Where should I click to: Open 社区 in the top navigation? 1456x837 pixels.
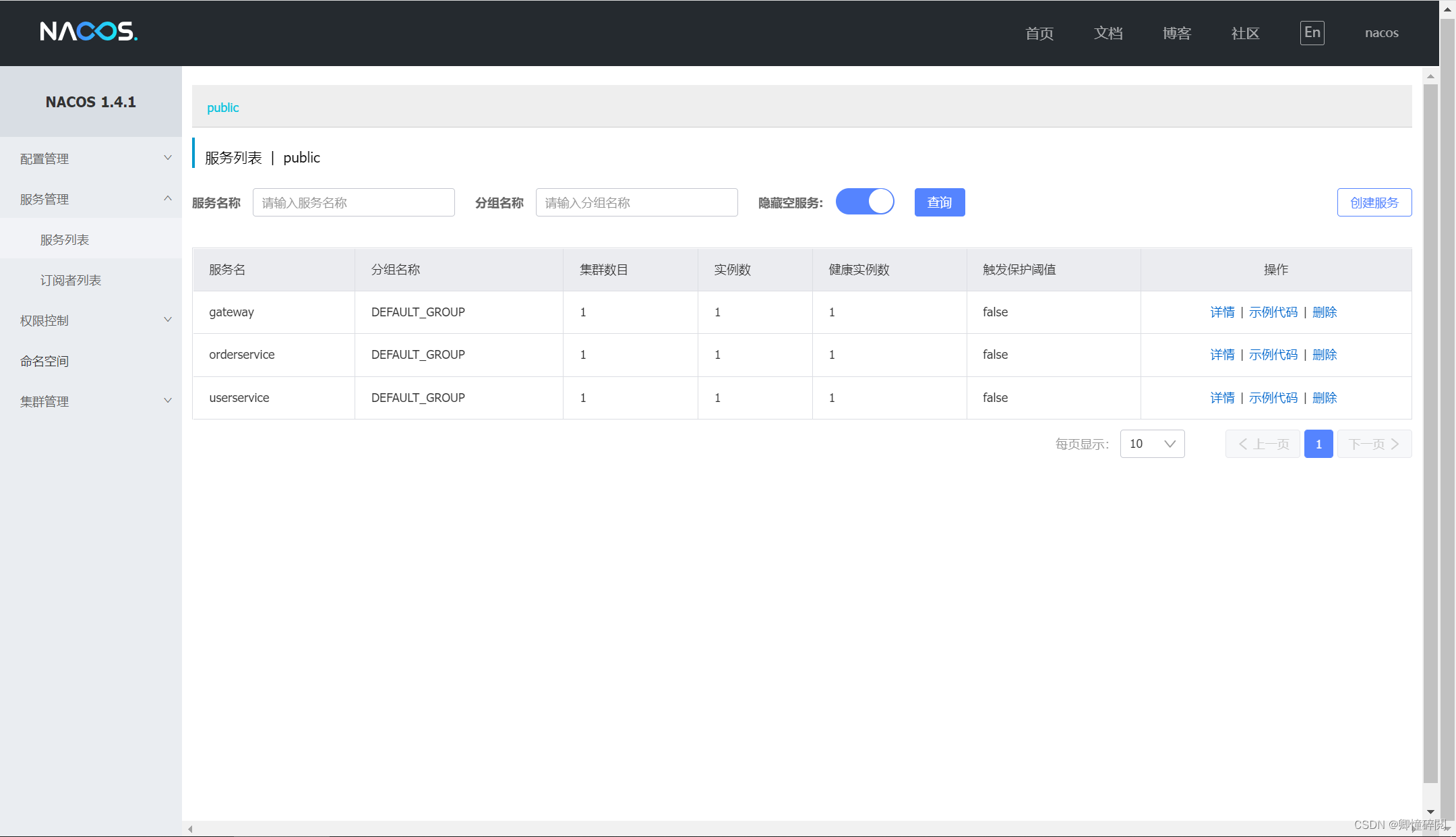pyautogui.click(x=1245, y=33)
